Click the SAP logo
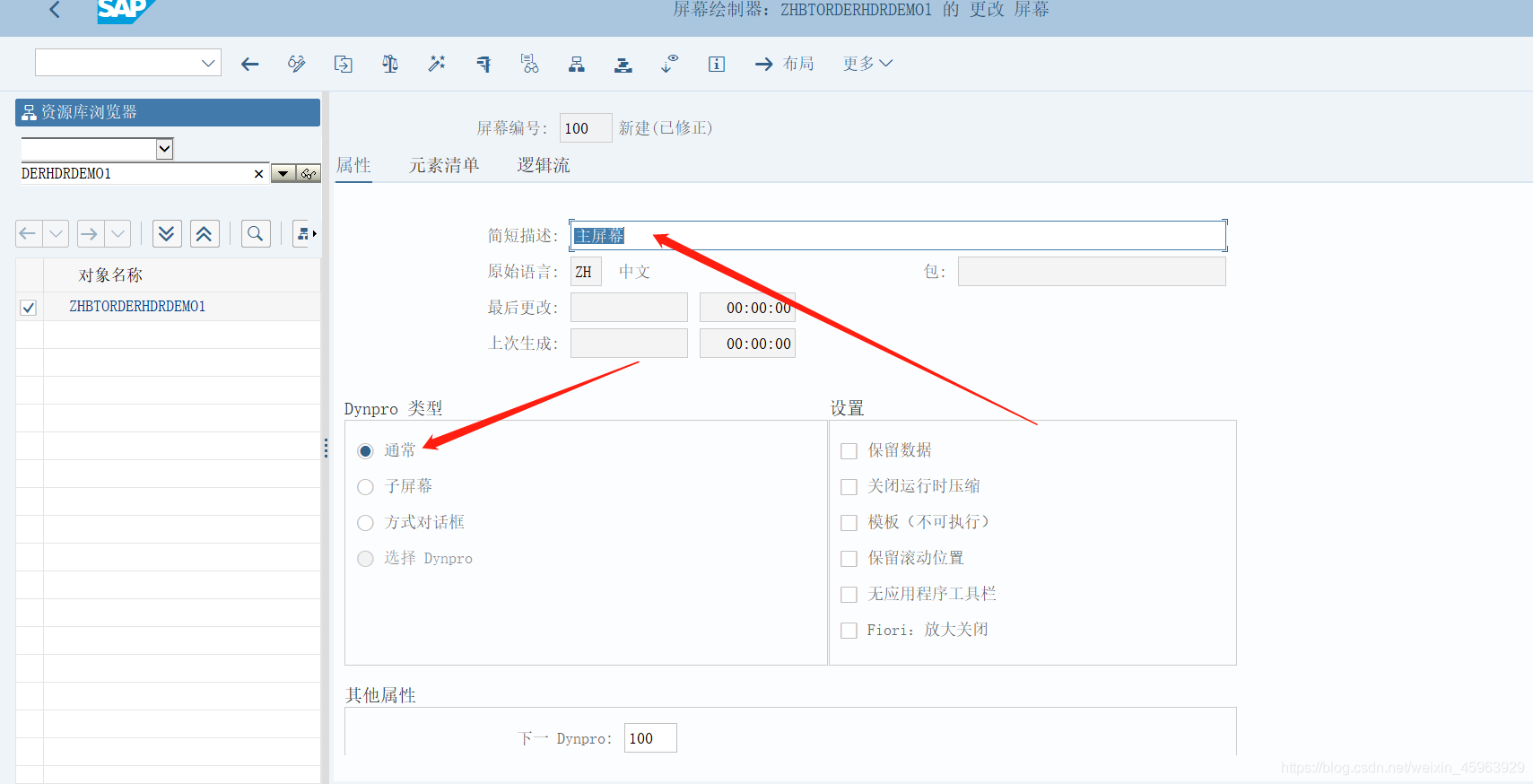Viewport: 1533px width, 784px height. [x=124, y=11]
